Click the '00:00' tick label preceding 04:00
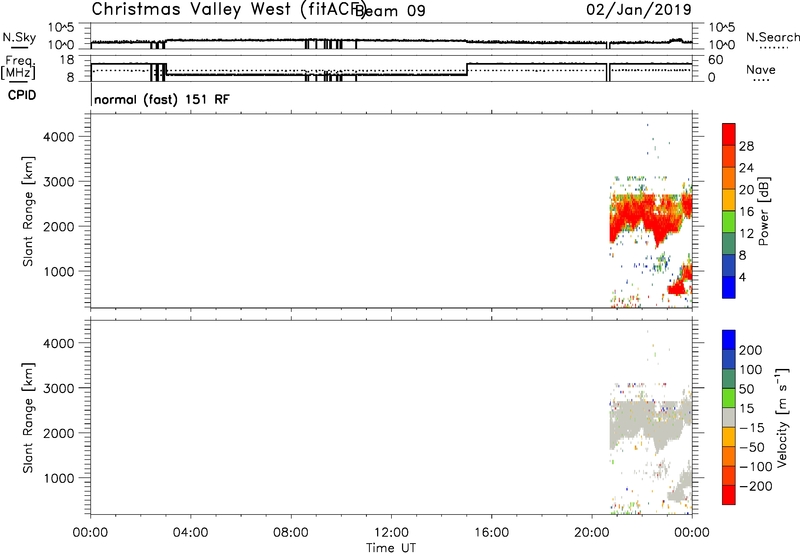 point(90,533)
